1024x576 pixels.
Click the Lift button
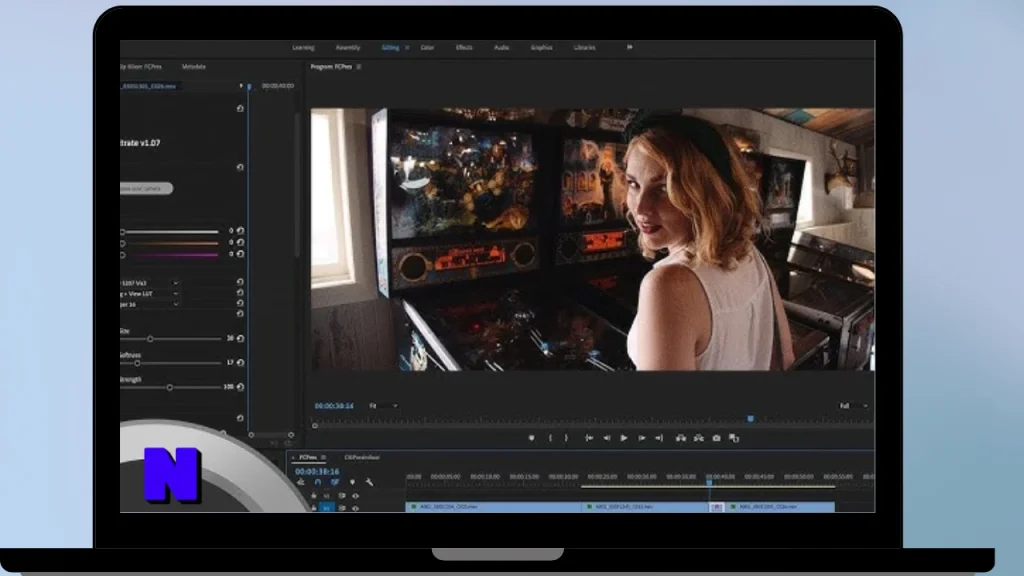[680, 438]
